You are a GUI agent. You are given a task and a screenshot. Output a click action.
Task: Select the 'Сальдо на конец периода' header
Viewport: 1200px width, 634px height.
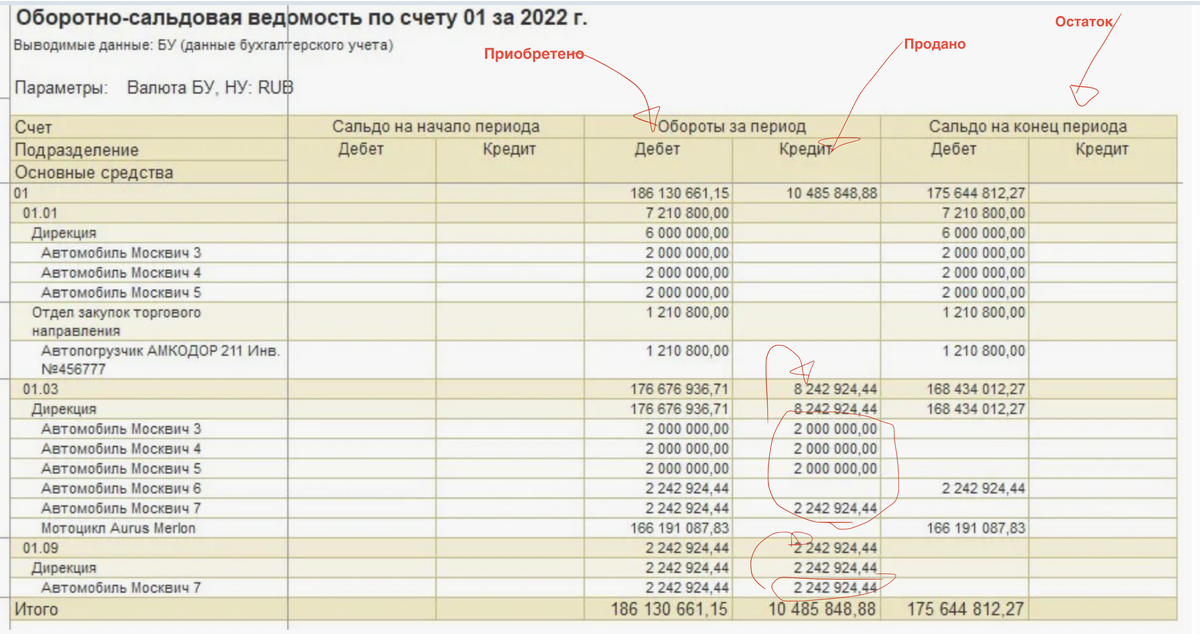1028,127
